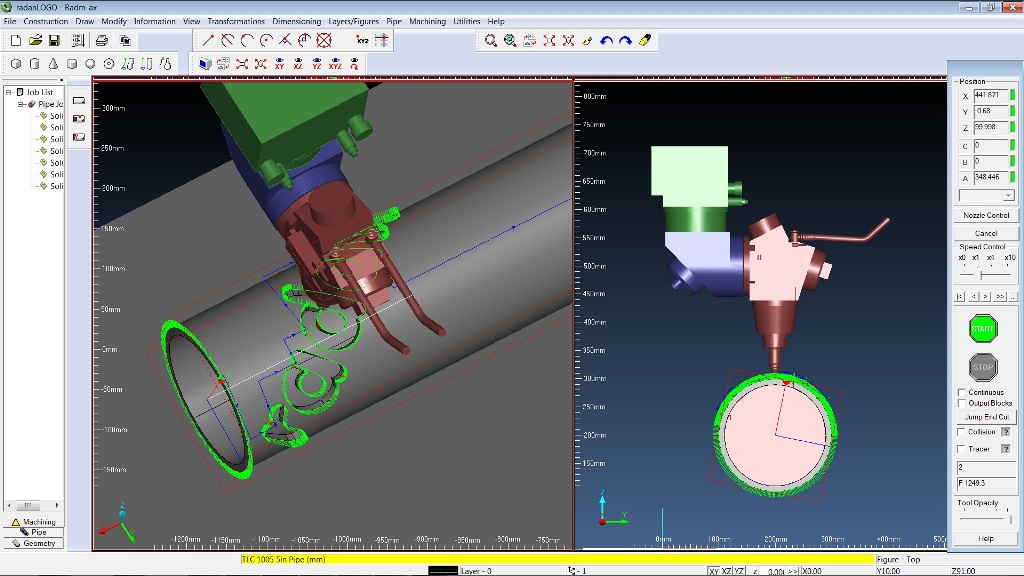Switch to the Geometry tab
Image resolution: width=1024 pixels, height=576 pixels.
click(x=34, y=543)
